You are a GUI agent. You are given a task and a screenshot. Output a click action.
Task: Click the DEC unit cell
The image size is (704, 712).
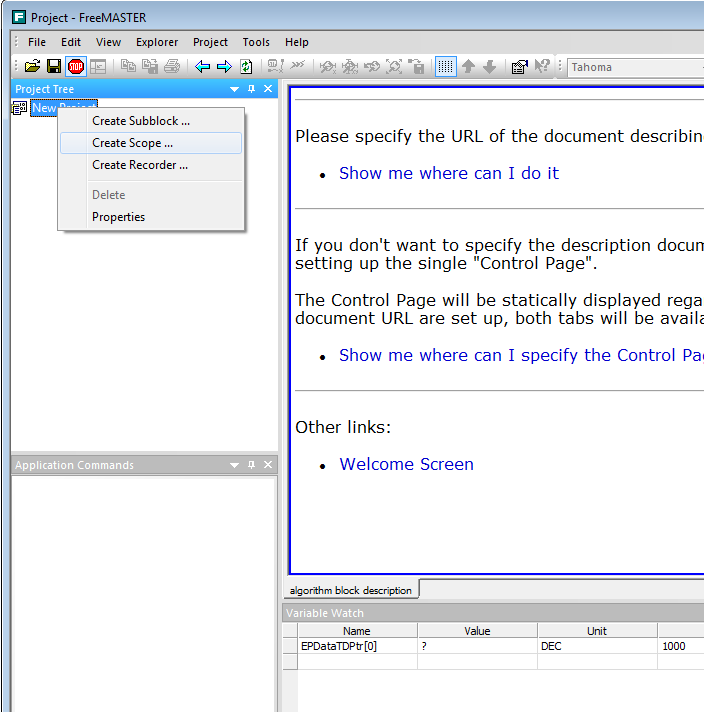click(x=597, y=646)
